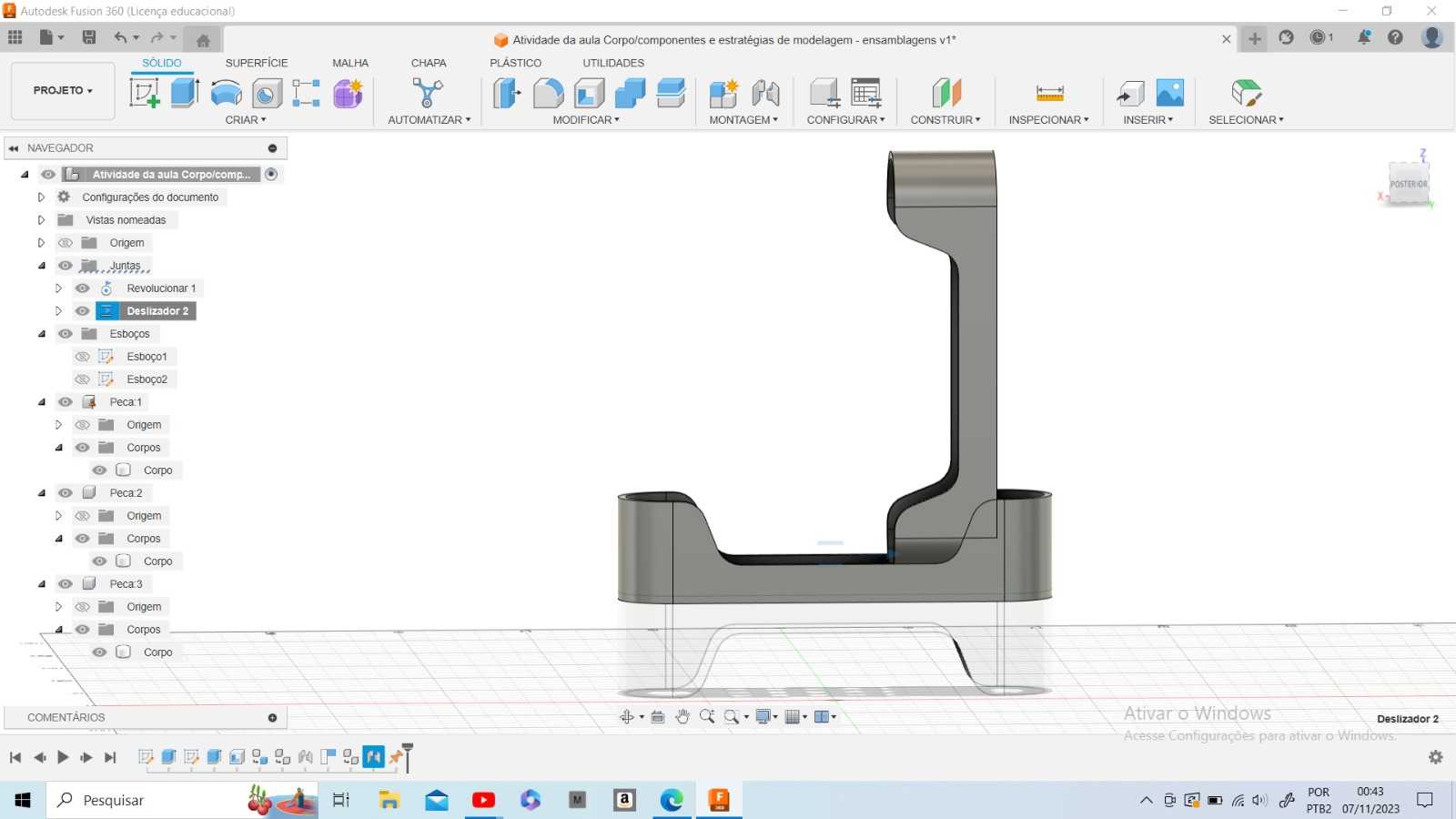Viewport: 1456px width, 819px height.
Task: Switch to the MALHA tab
Action: coord(350,63)
